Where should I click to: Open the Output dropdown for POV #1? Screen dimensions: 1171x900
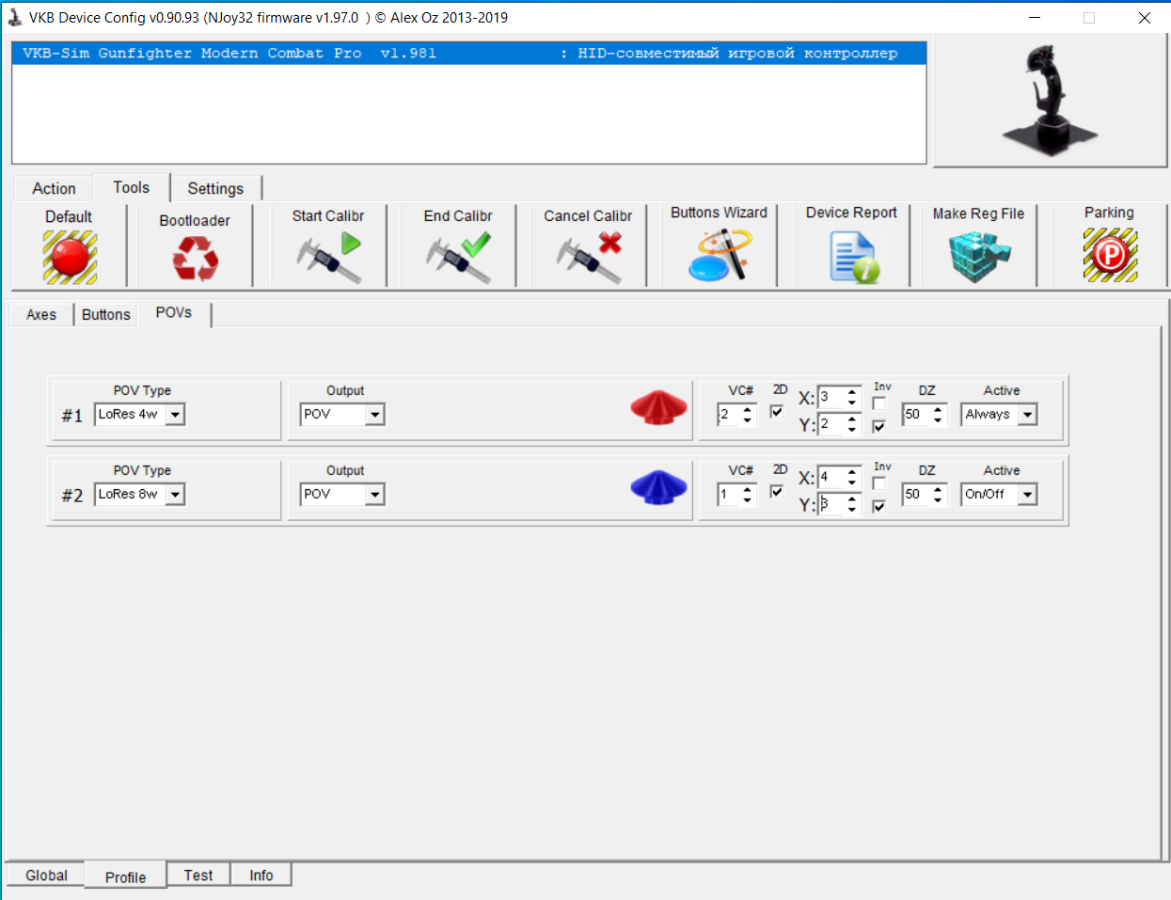(x=375, y=415)
